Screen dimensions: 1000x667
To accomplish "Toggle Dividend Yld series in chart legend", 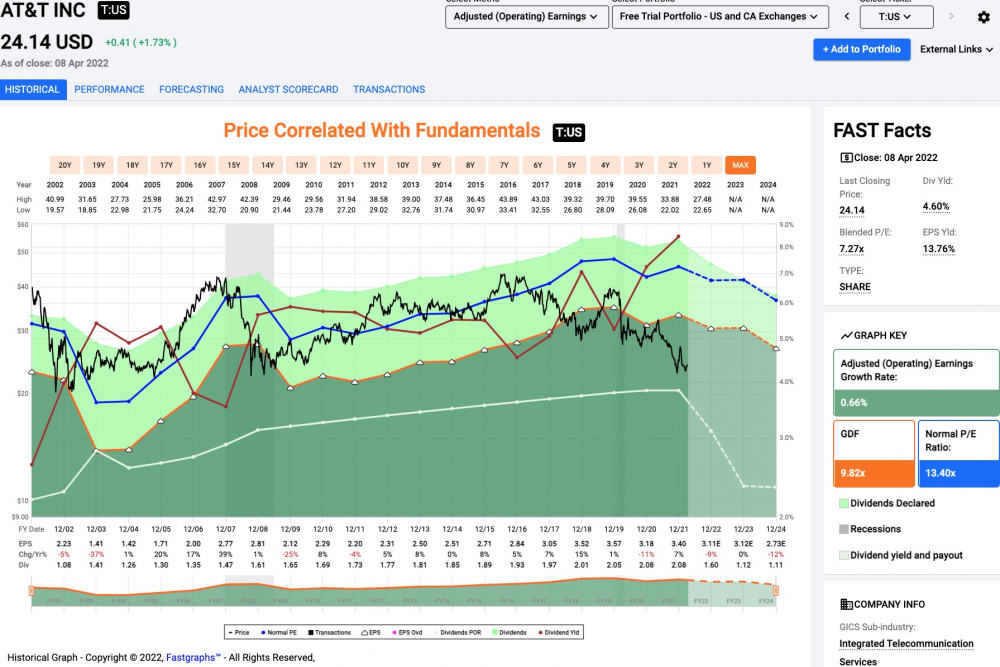I will click(x=559, y=633).
